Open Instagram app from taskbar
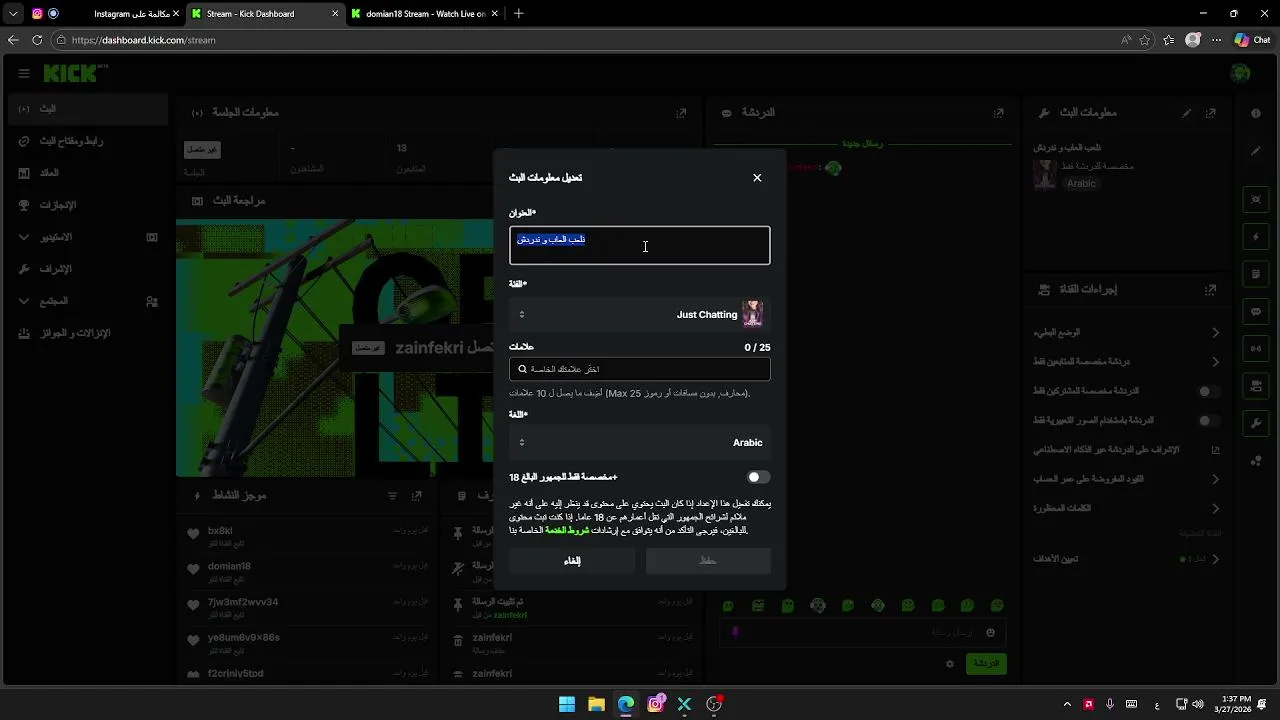The width and height of the screenshot is (1280, 720). 656,704
